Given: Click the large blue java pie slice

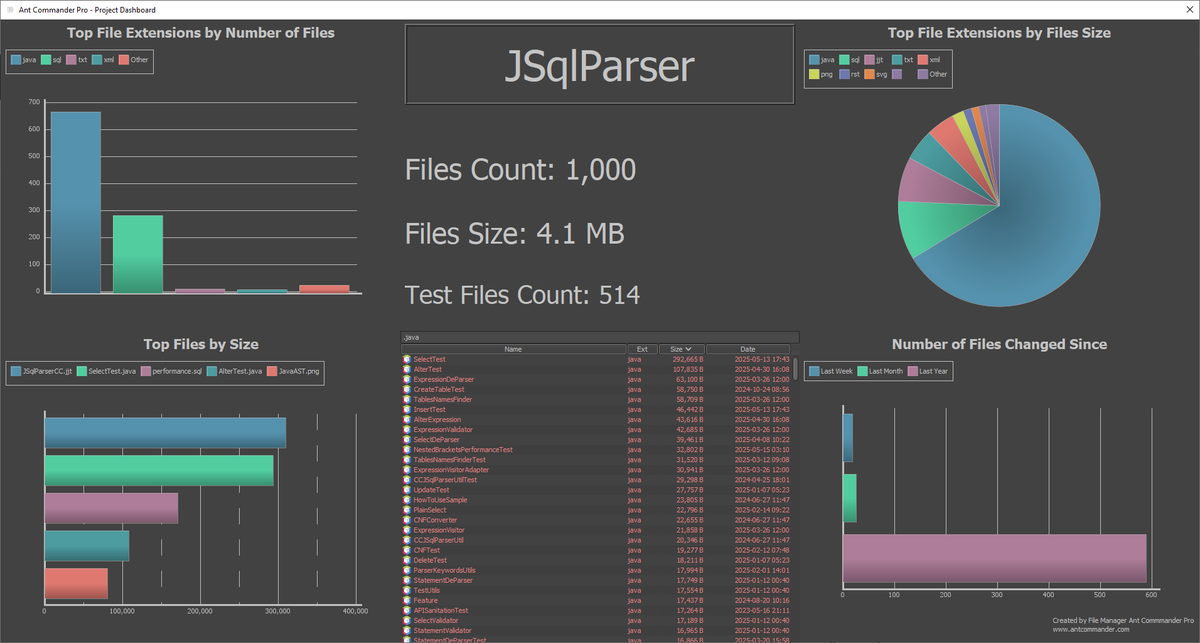Looking at the screenshot, I should 1030,220.
